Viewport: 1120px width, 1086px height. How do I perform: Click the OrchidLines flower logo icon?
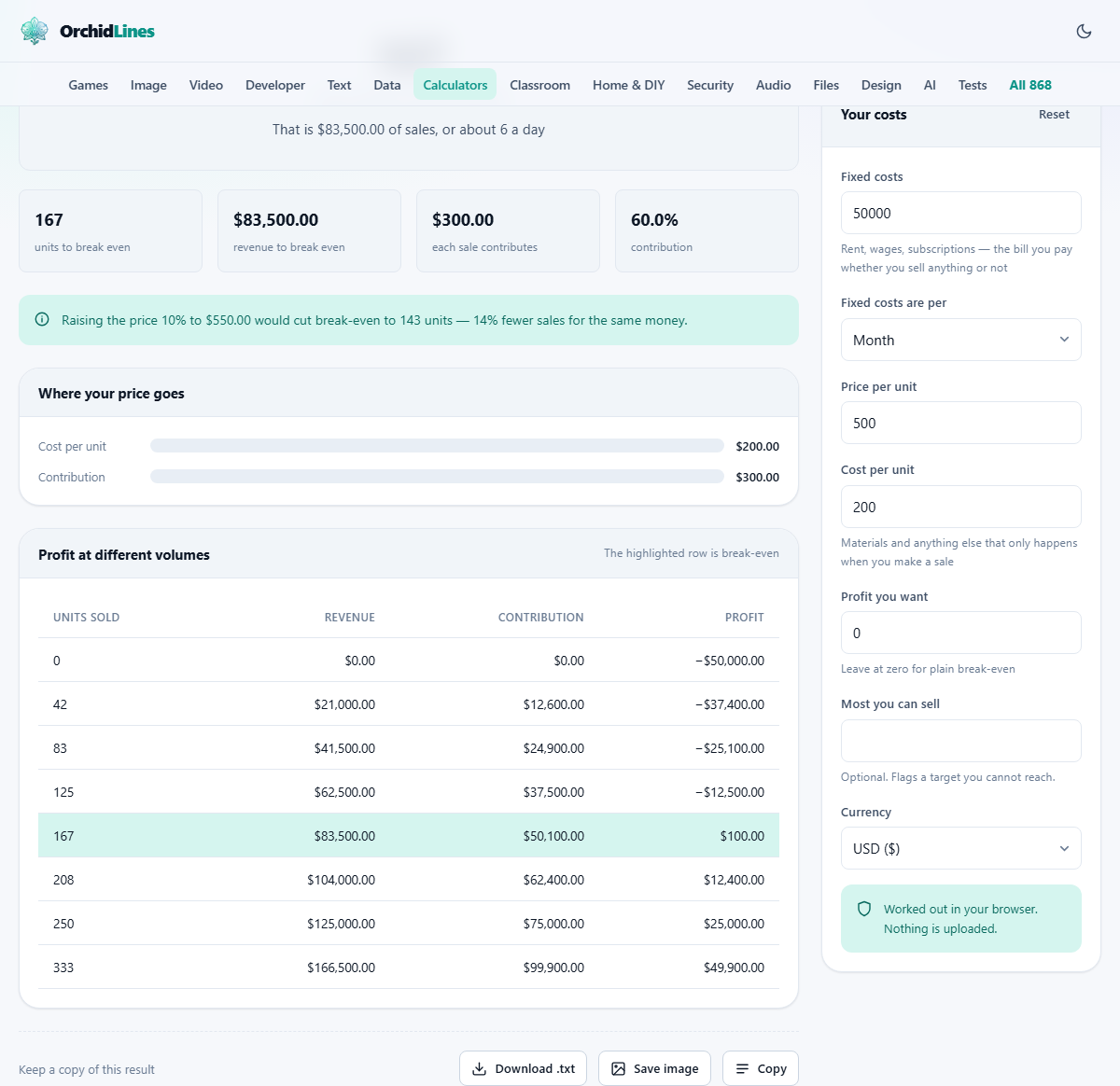pyautogui.click(x=35, y=31)
